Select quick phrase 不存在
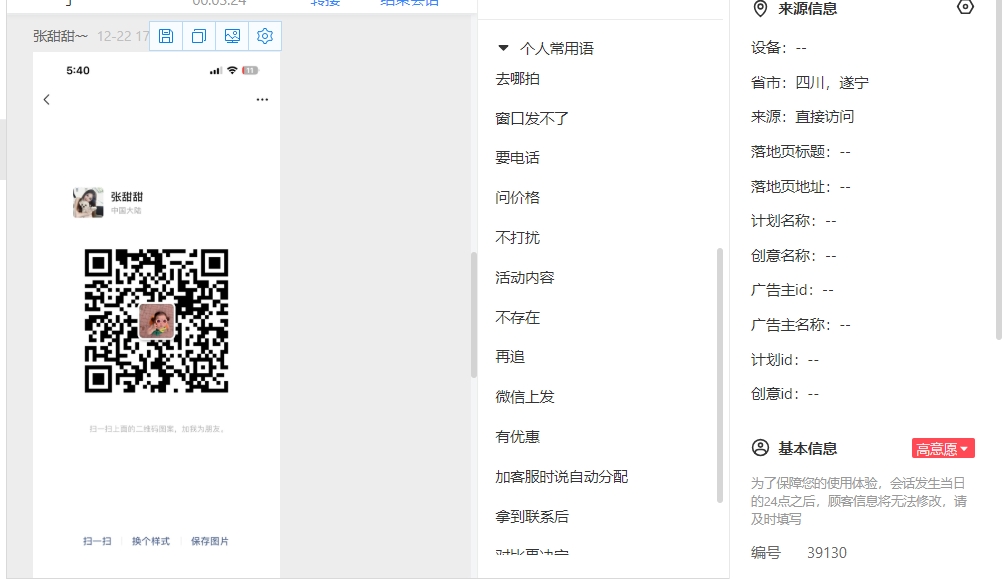Image resolution: width=1002 pixels, height=579 pixels. coord(518,318)
